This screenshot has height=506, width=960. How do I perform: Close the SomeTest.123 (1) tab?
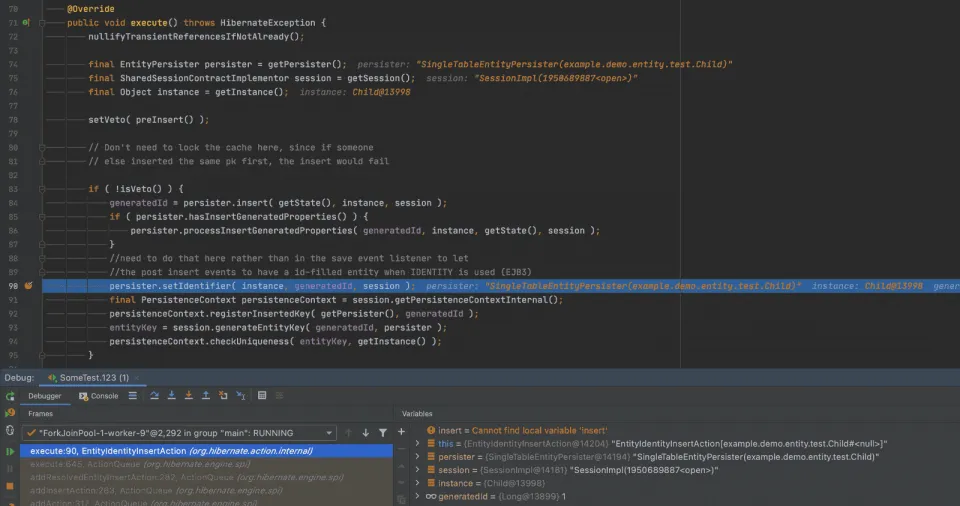point(137,378)
